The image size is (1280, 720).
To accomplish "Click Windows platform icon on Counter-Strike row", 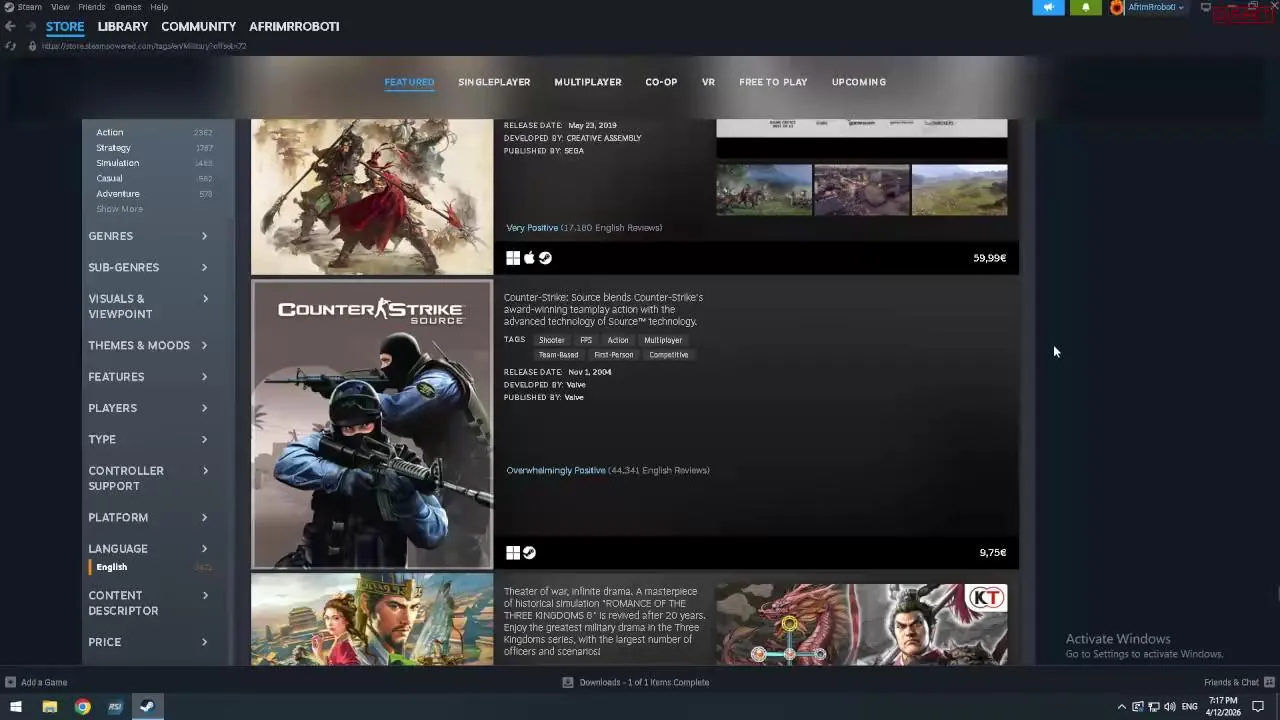I will 513,552.
